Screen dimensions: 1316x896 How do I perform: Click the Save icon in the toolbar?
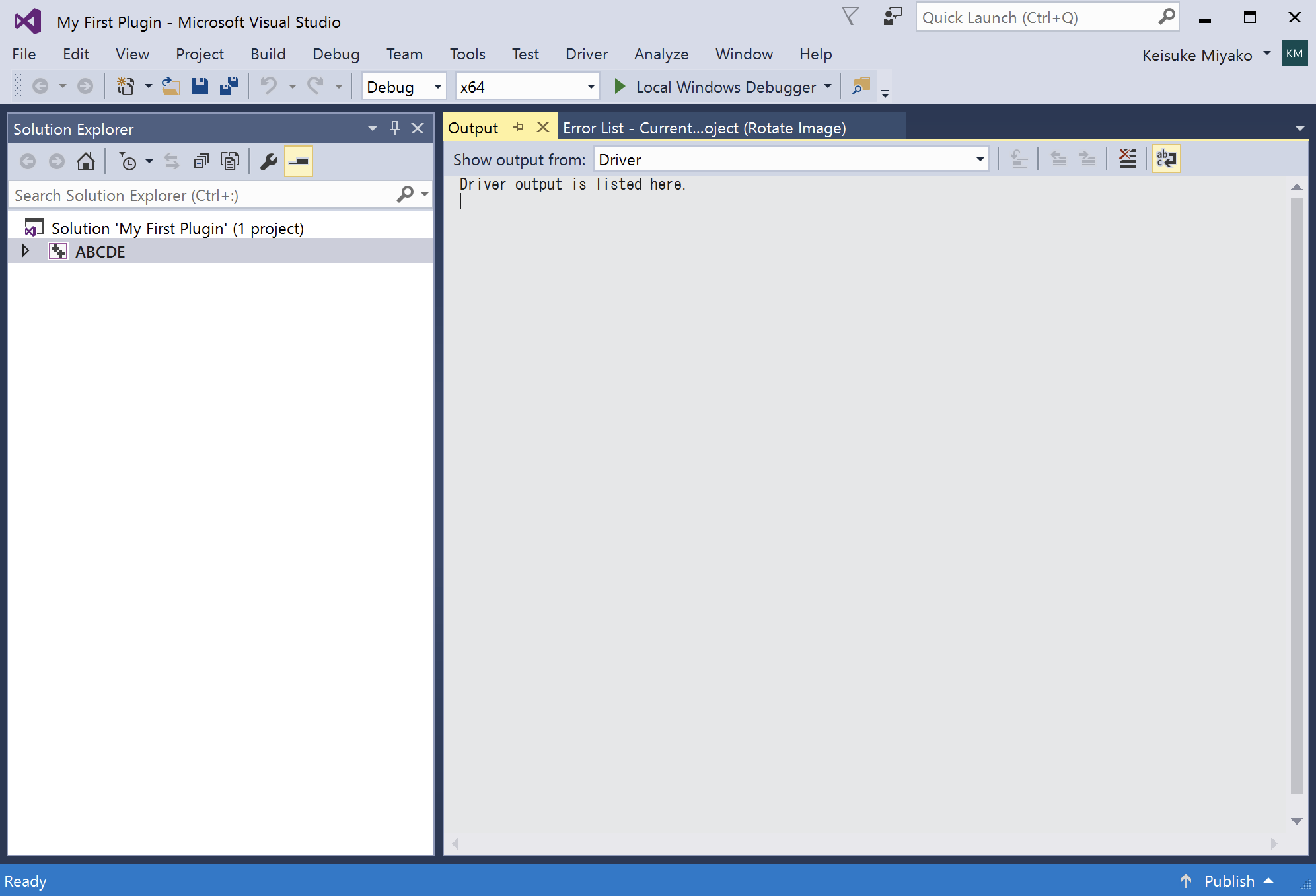[200, 86]
